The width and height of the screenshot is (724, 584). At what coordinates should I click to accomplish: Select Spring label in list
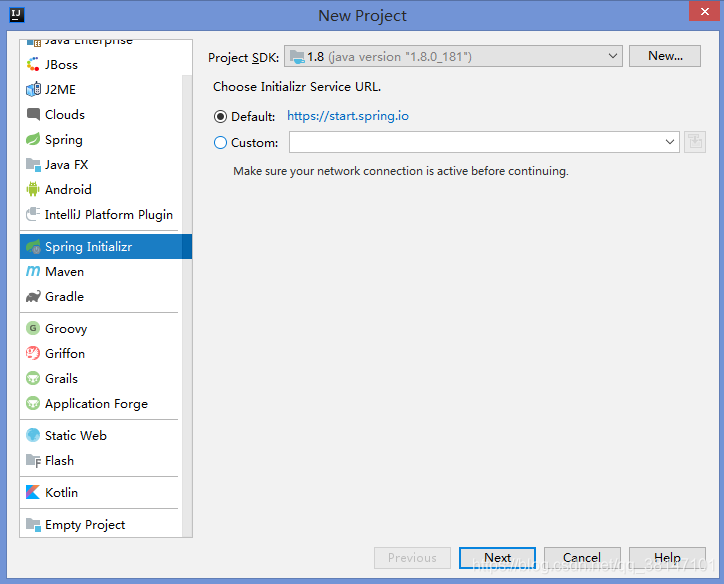[x=63, y=140]
